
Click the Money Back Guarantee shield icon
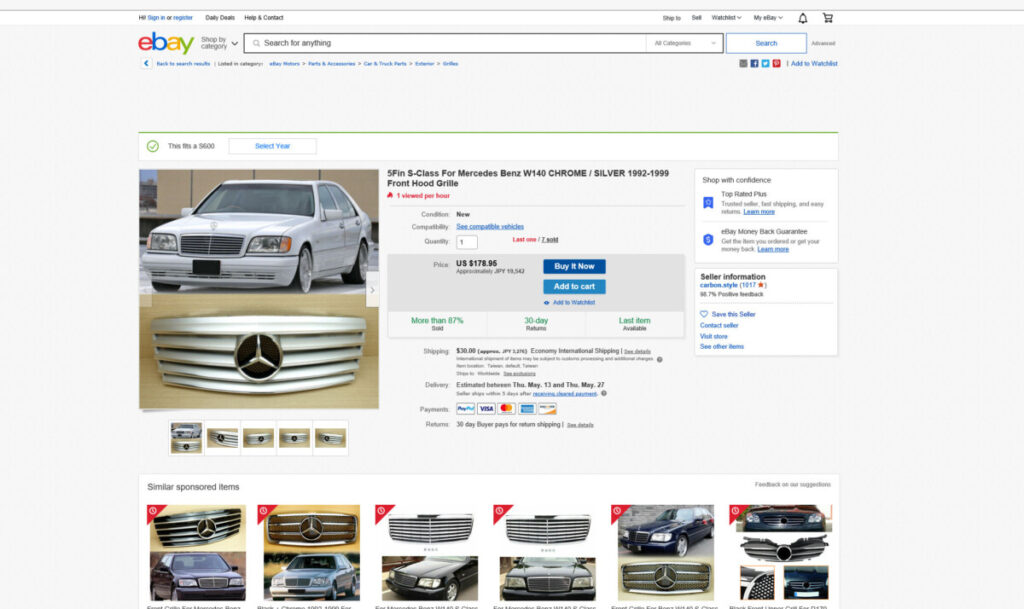[708, 240]
